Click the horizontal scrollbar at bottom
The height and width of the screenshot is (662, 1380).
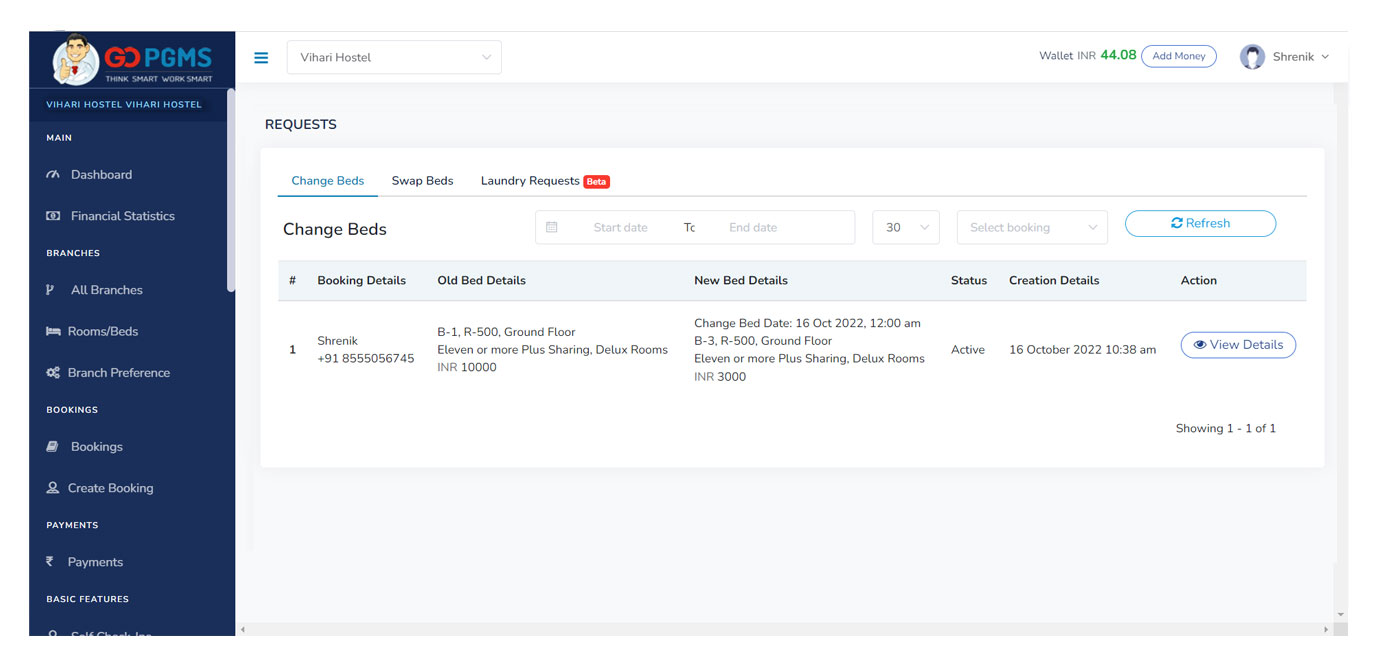(x=784, y=630)
